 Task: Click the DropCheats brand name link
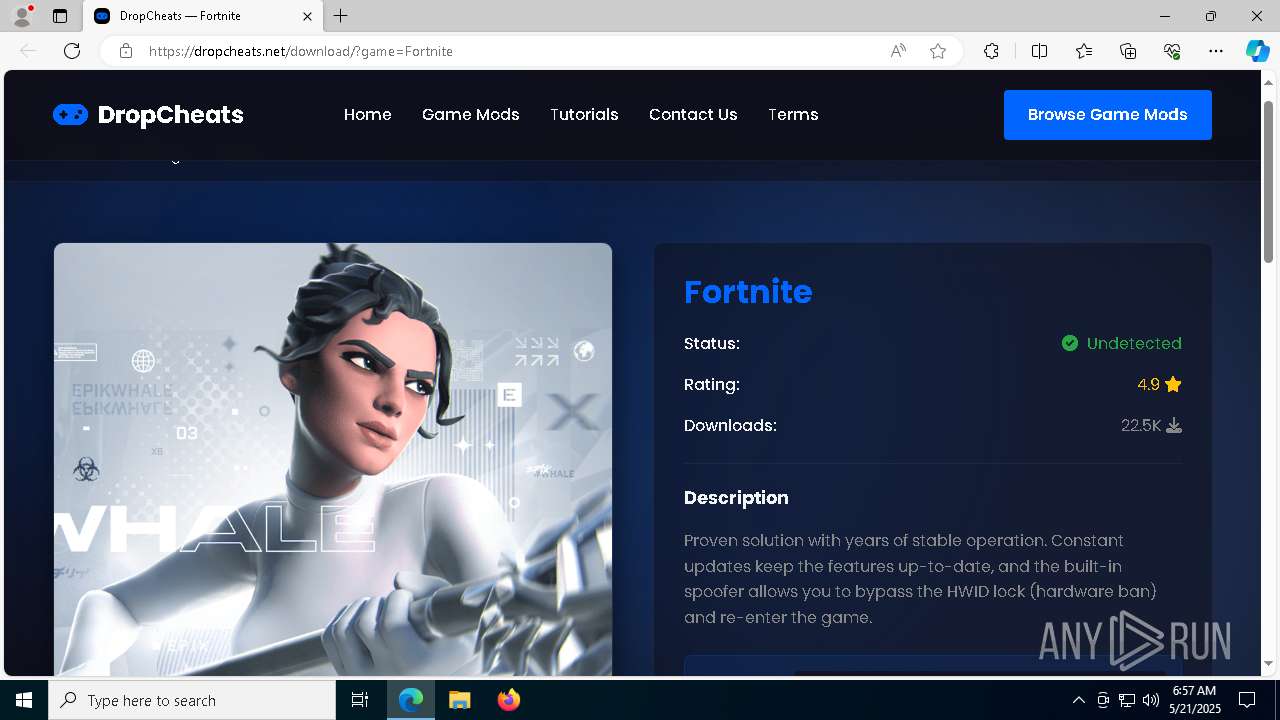pyautogui.click(x=171, y=115)
